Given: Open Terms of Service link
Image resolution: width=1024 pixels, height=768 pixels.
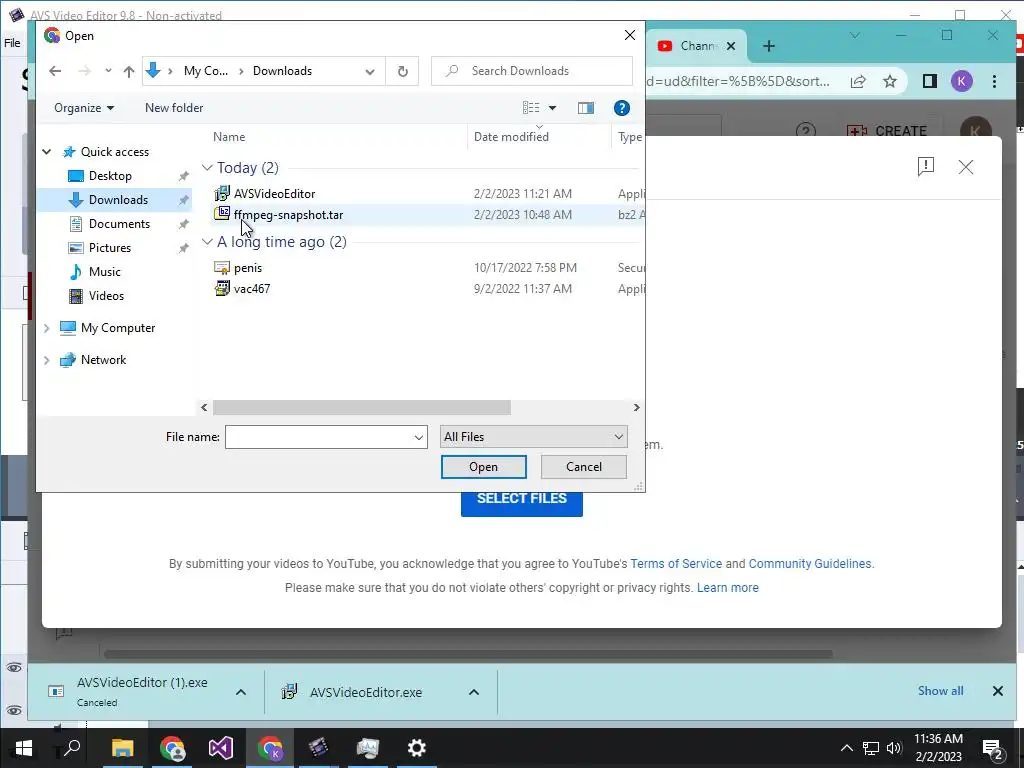Looking at the screenshot, I should coord(676,564).
